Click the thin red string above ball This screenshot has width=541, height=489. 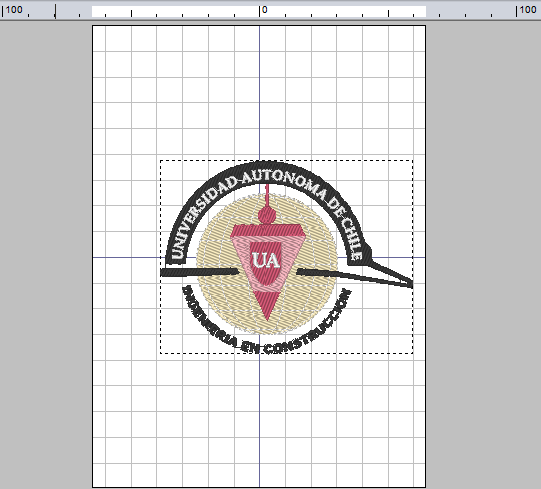[267, 195]
